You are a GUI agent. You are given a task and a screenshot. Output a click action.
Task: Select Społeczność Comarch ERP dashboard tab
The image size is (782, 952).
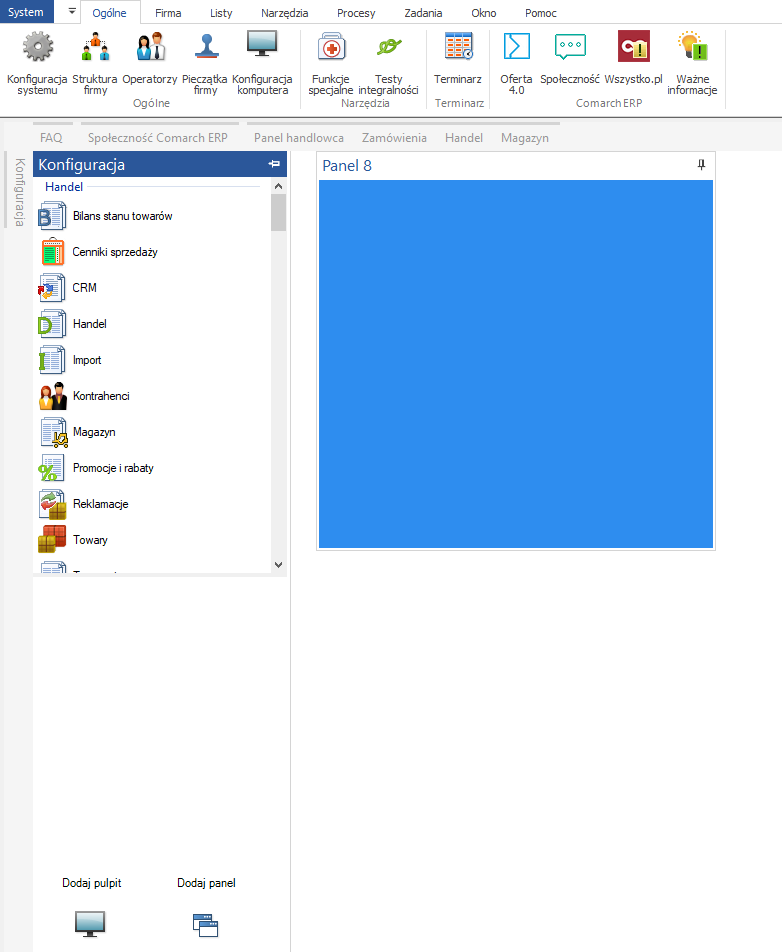pyautogui.click(x=158, y=138)
